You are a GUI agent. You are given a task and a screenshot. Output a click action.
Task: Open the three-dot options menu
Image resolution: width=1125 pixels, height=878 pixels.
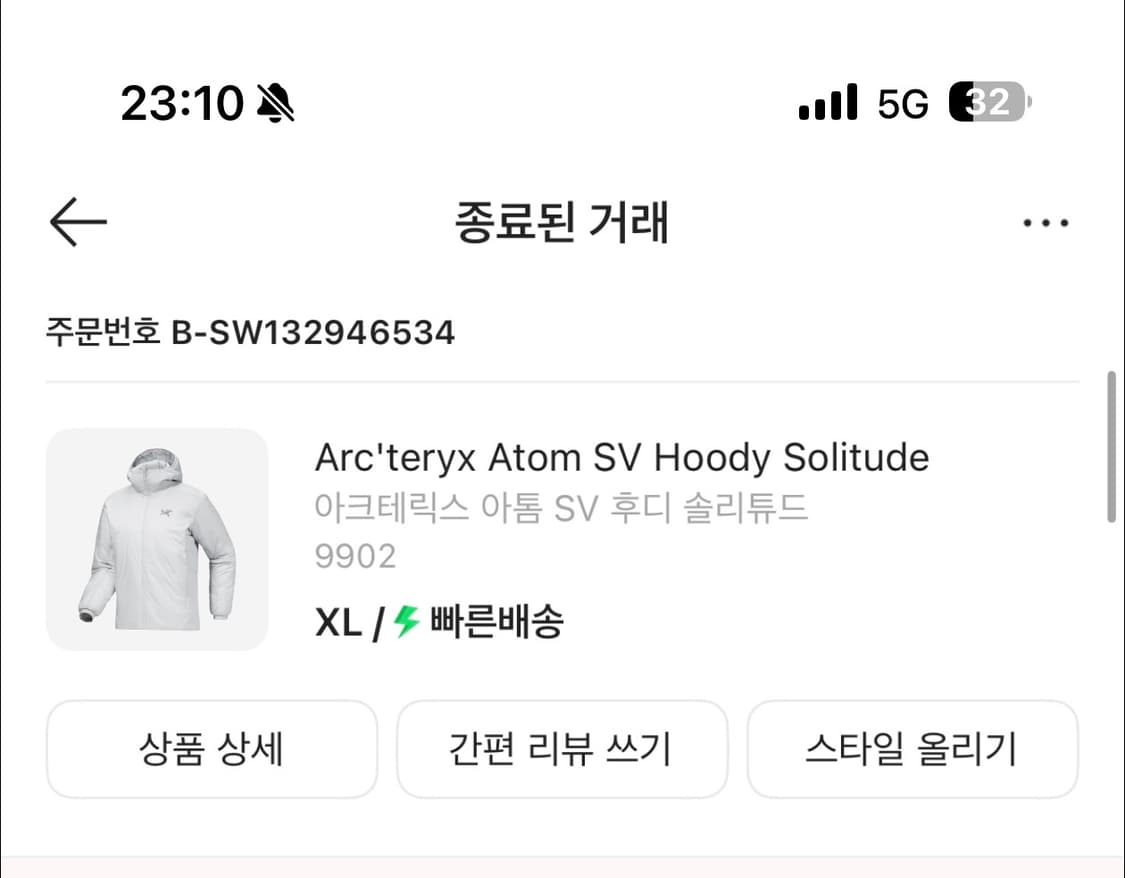coord(1044,222)
